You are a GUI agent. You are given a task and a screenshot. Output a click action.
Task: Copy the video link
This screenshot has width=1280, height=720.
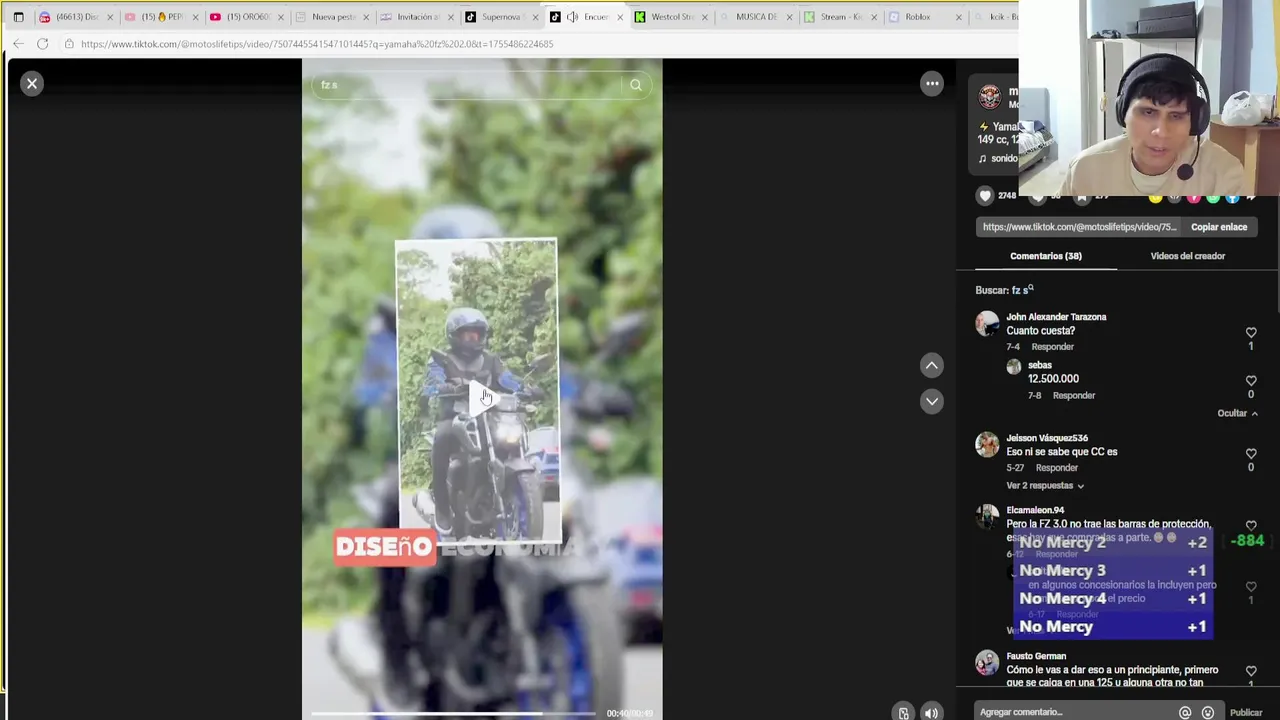point(1219,227)
